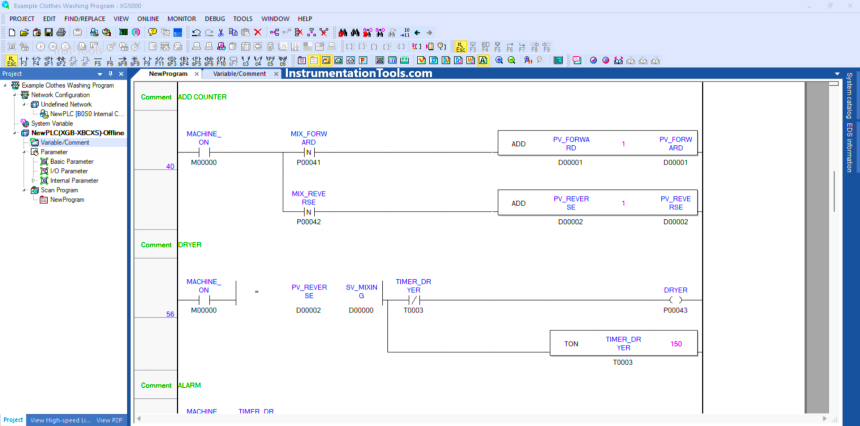This screenshot has width=860, height=426.
Task: Click the DRYER coil P00043
Action: [676, 299]
